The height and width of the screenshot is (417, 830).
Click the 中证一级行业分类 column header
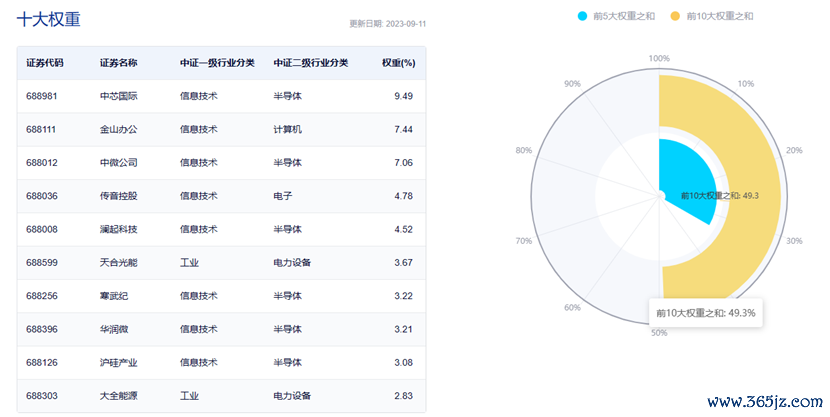coord(217,63)
